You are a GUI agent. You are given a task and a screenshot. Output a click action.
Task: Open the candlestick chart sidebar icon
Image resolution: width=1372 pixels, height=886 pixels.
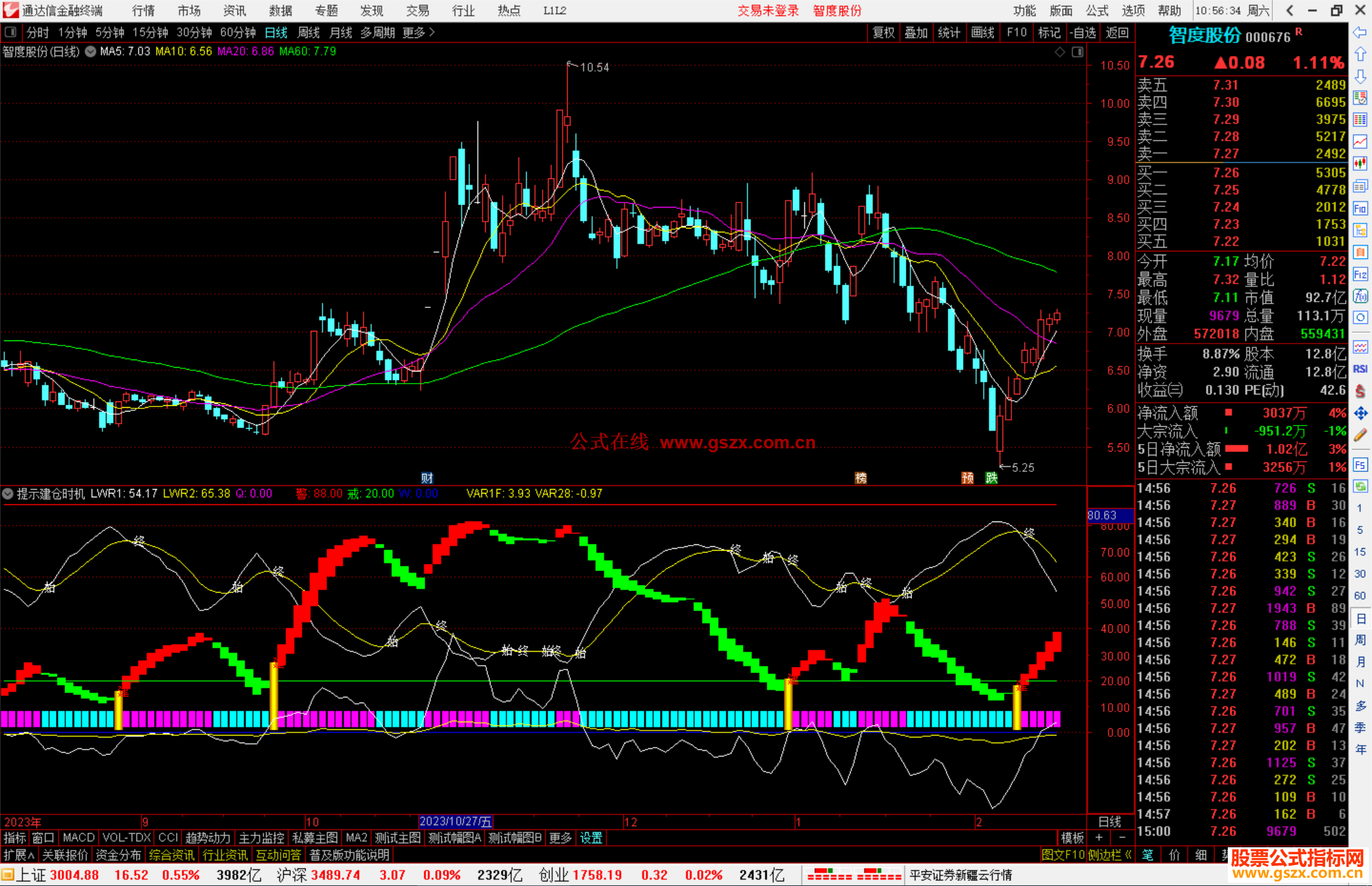[1360, 163]
